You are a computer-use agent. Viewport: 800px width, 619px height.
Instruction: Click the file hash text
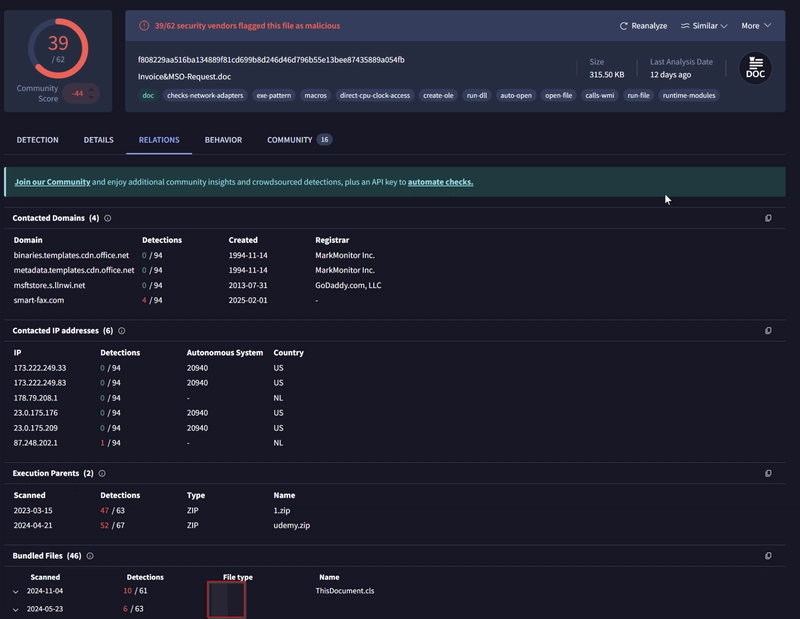(271, 60)
